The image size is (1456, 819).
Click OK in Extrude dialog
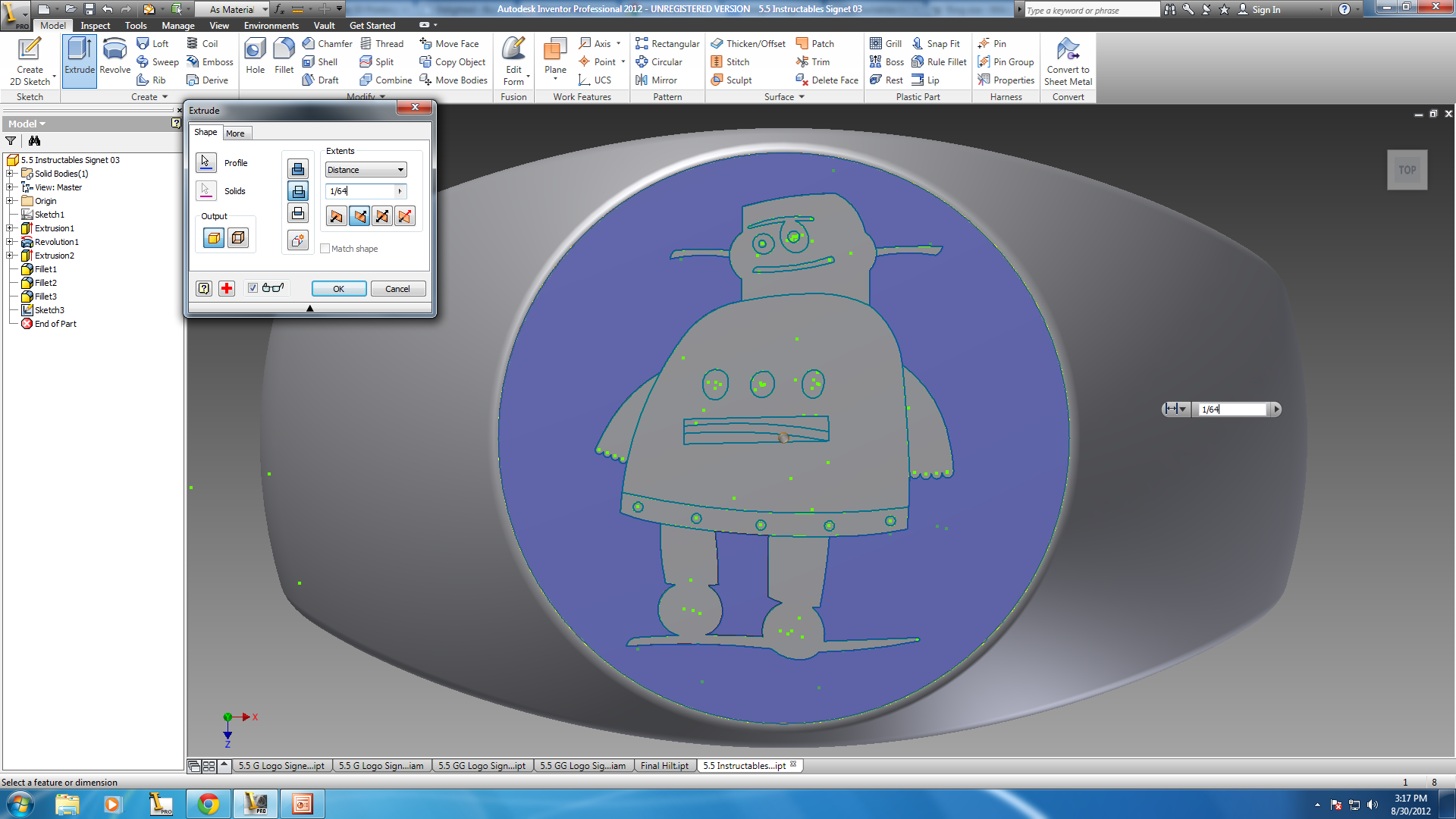point(339,289)
